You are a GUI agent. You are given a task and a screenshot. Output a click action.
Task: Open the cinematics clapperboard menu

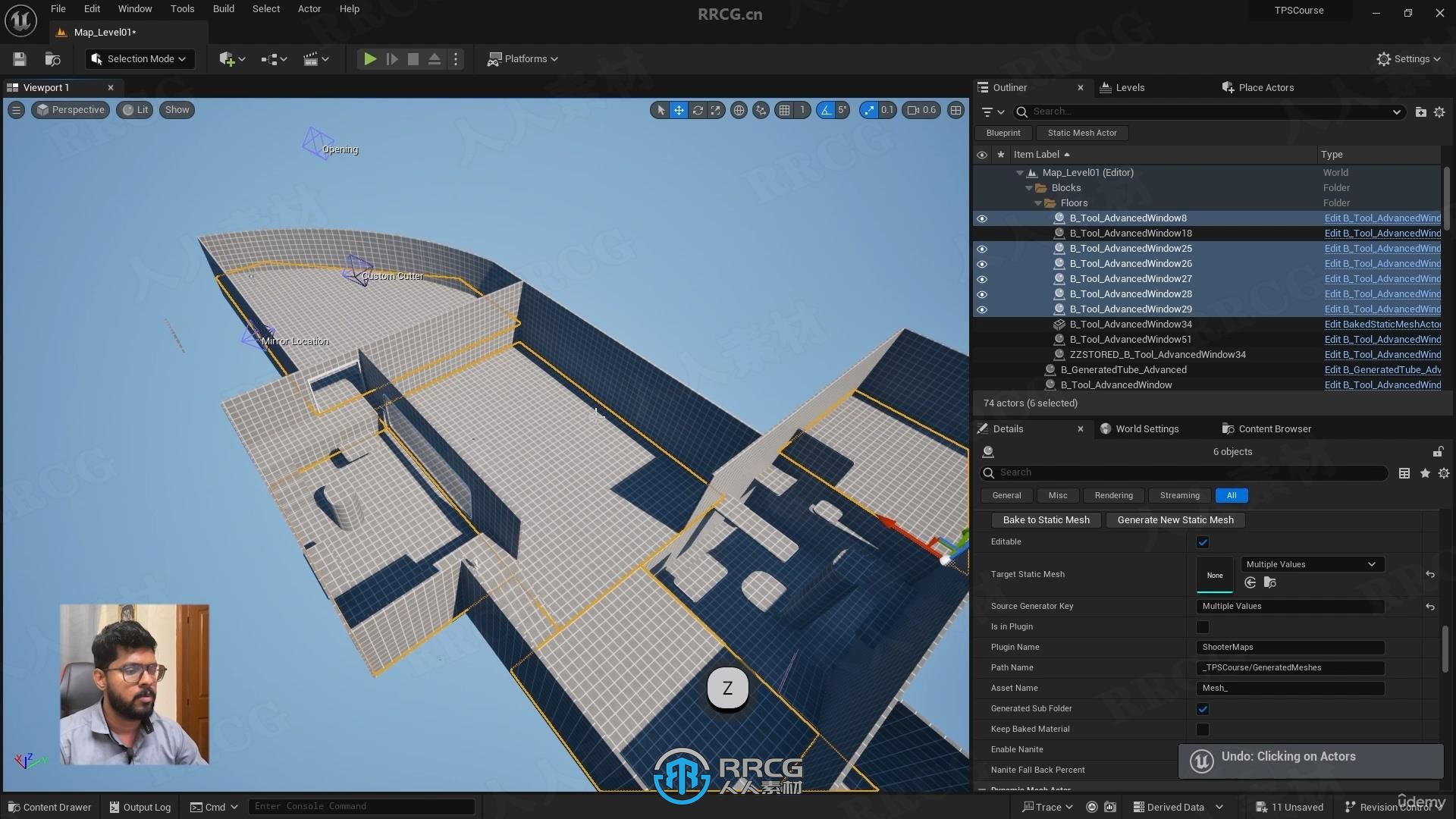pos(315,59)
